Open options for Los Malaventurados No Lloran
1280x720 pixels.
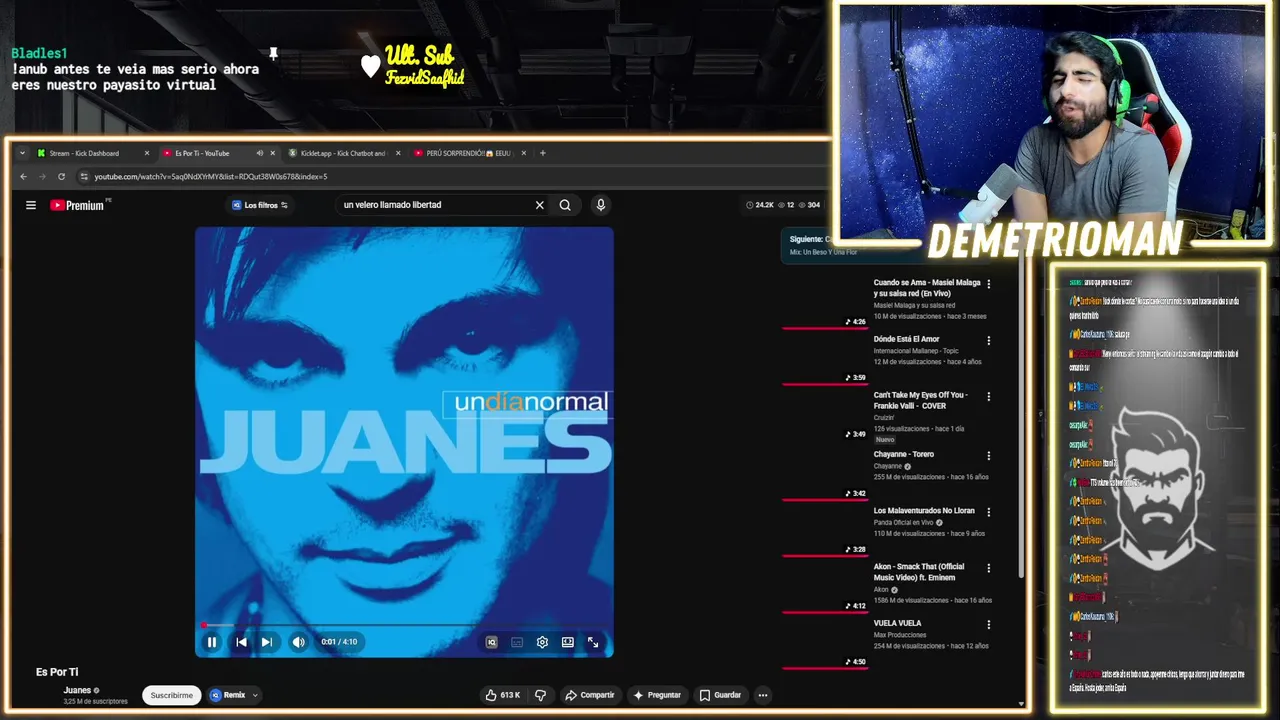tap(989, 511)
